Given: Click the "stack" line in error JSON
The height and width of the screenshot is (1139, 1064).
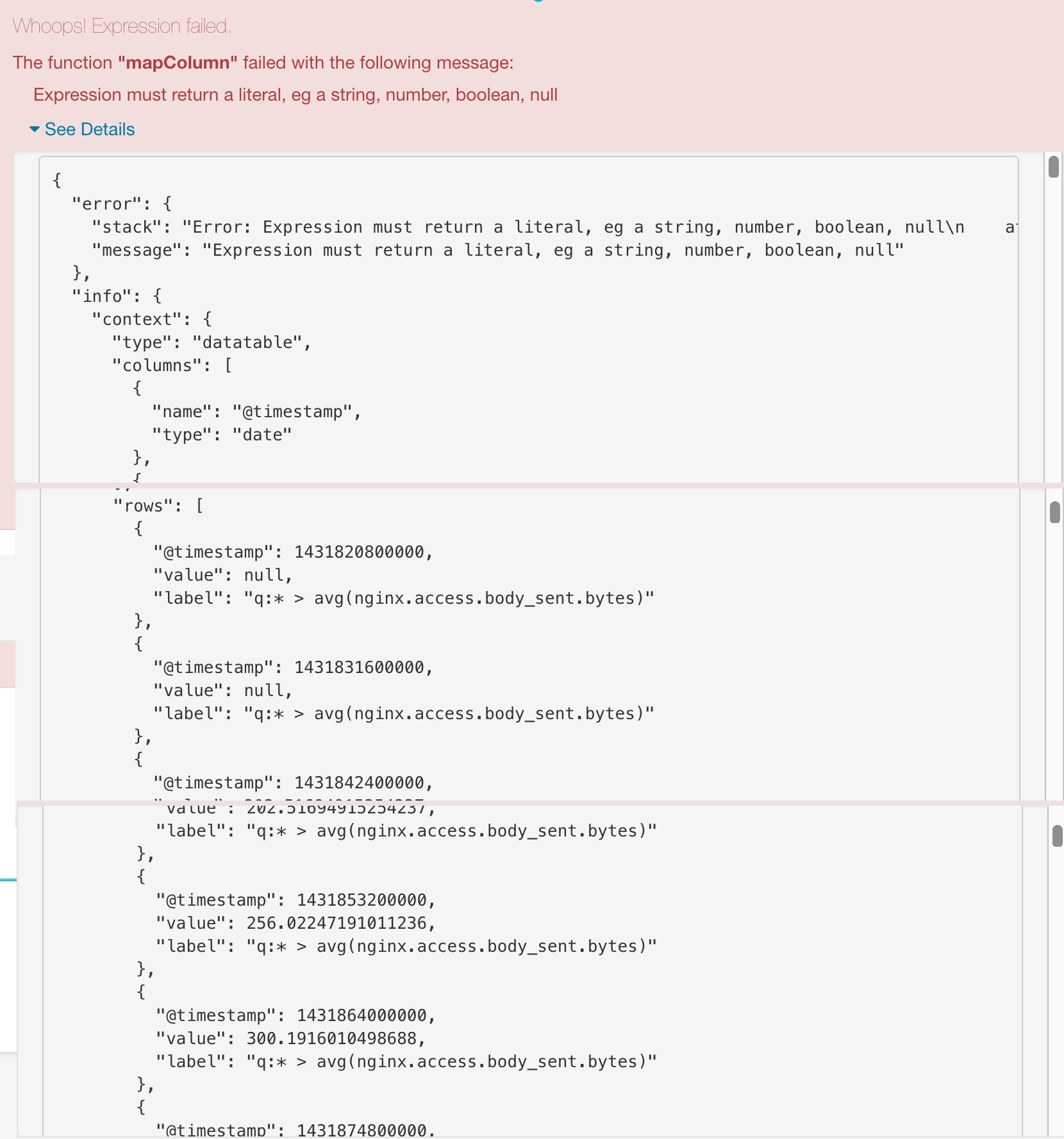Looking at the screenshot, I should coord(554,227).
